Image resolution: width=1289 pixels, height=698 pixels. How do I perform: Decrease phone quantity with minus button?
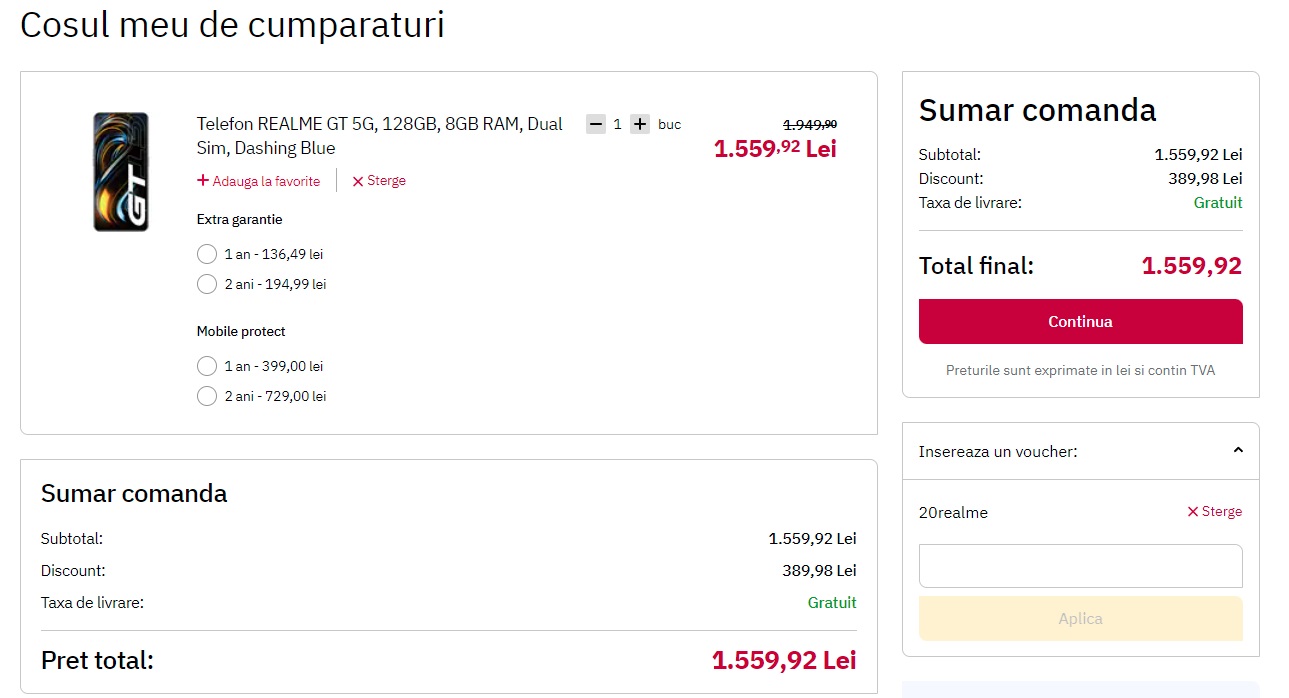[x=596, y=124]
